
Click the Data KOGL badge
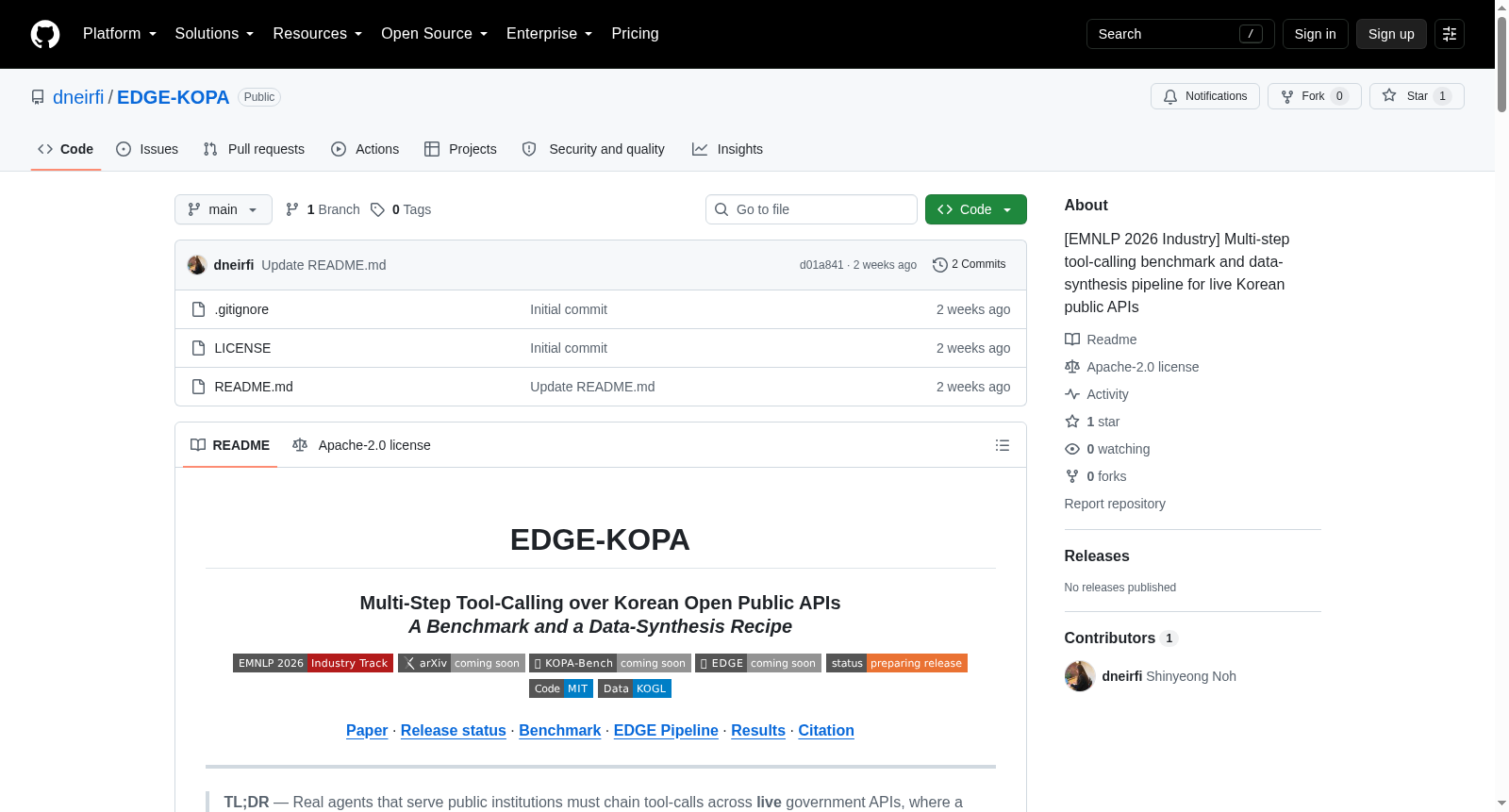(635, 688)
